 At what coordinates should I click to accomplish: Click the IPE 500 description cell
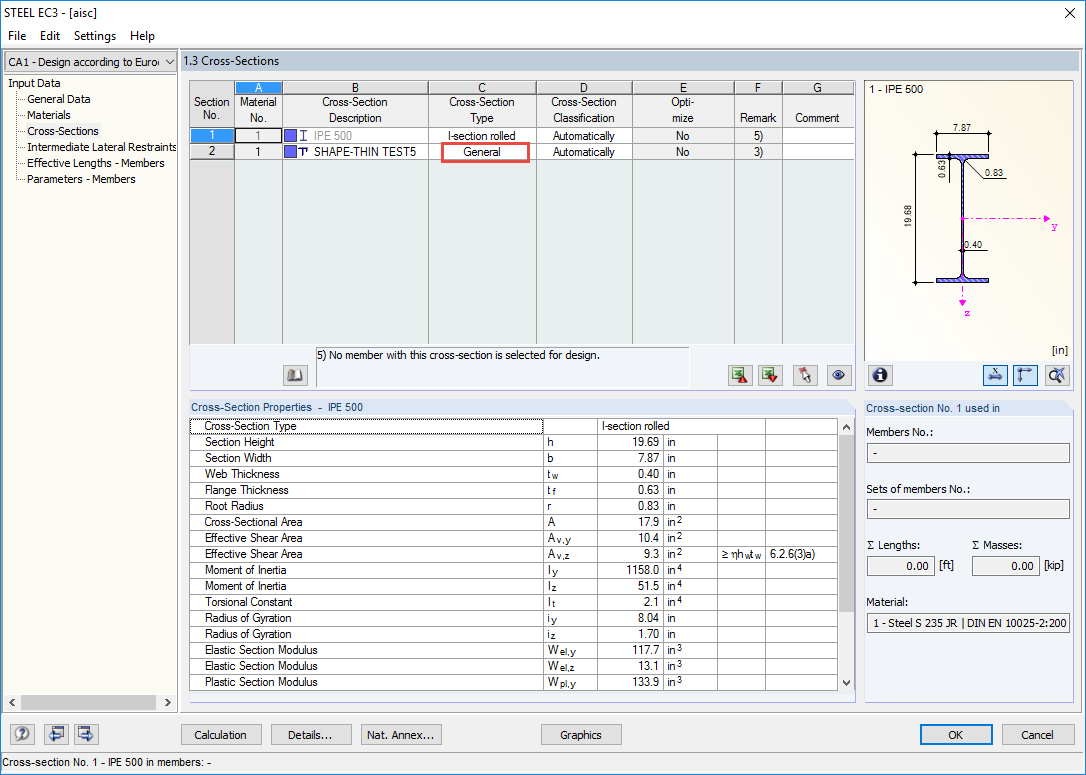(x=355, y=136)
